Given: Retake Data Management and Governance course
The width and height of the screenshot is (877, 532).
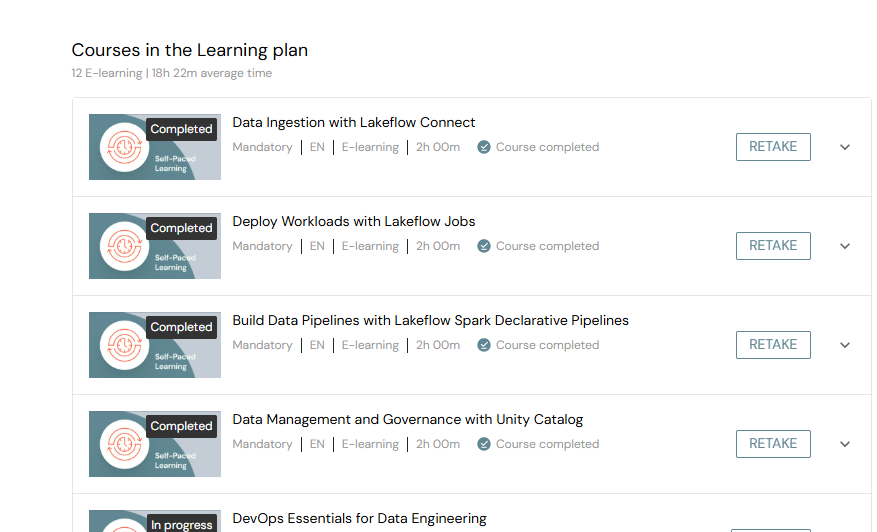Looking at the screenshot, I should (773, 444).
